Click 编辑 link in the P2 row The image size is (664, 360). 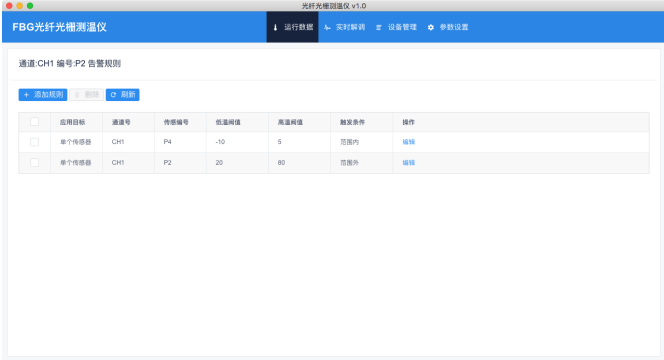click(x=409, y=163)
